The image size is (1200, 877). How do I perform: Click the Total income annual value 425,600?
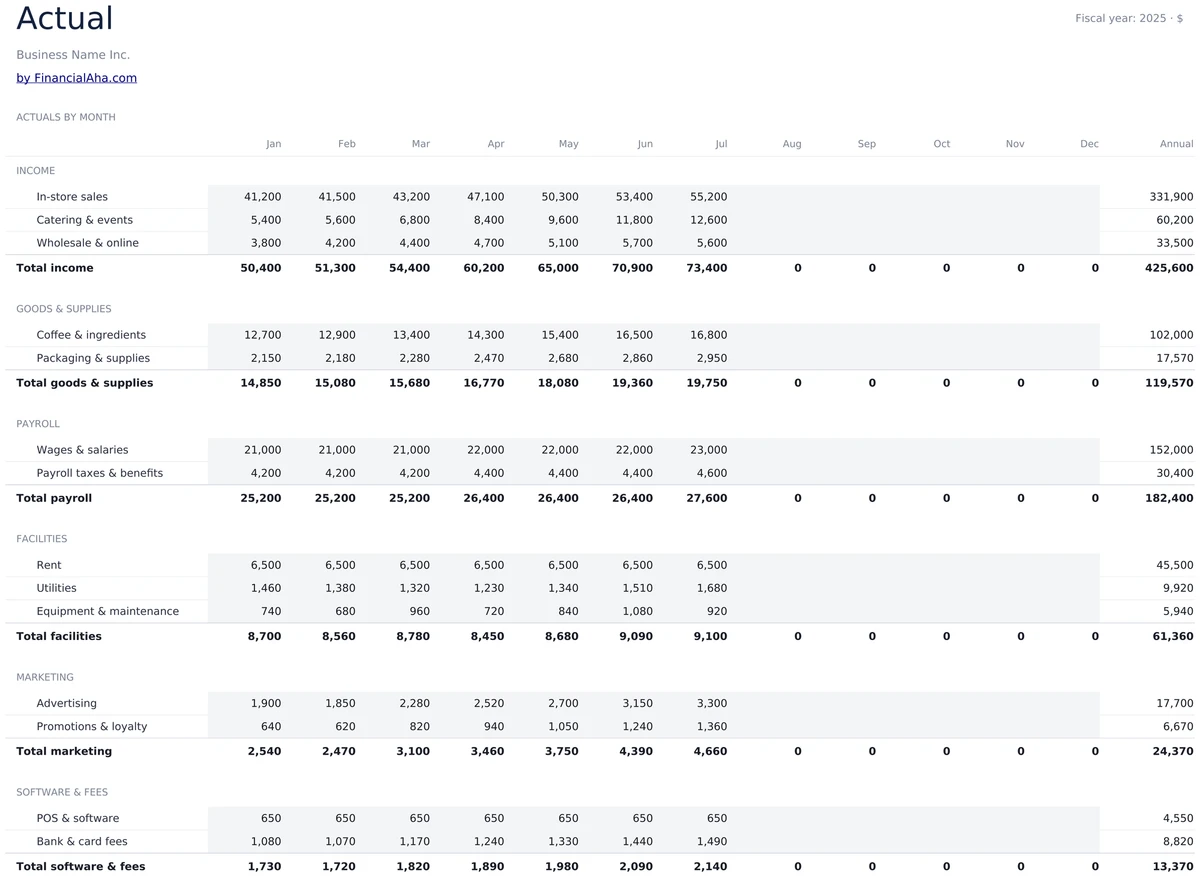tap(1169, 268)
